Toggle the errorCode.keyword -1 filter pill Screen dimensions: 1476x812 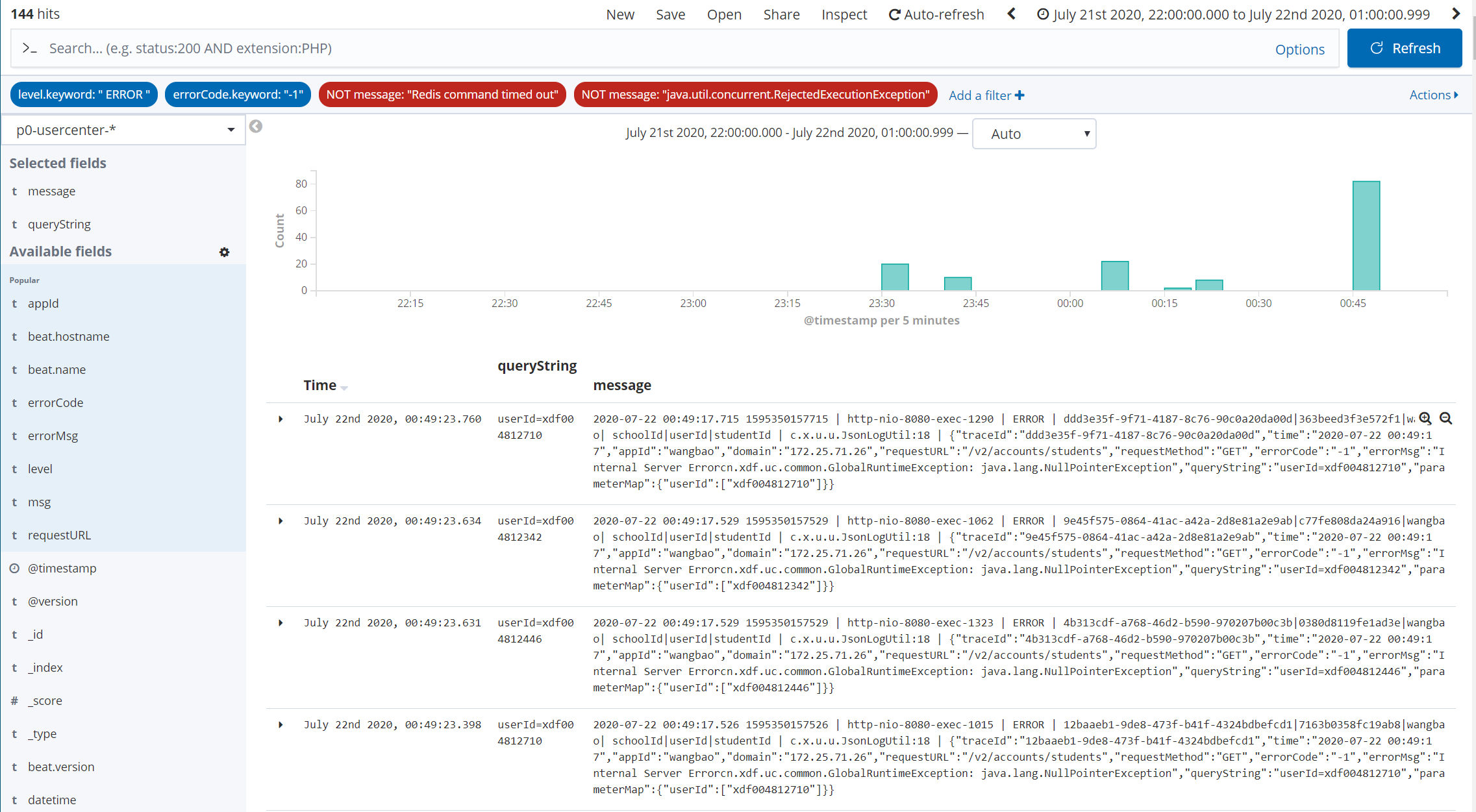click(238, 95)
